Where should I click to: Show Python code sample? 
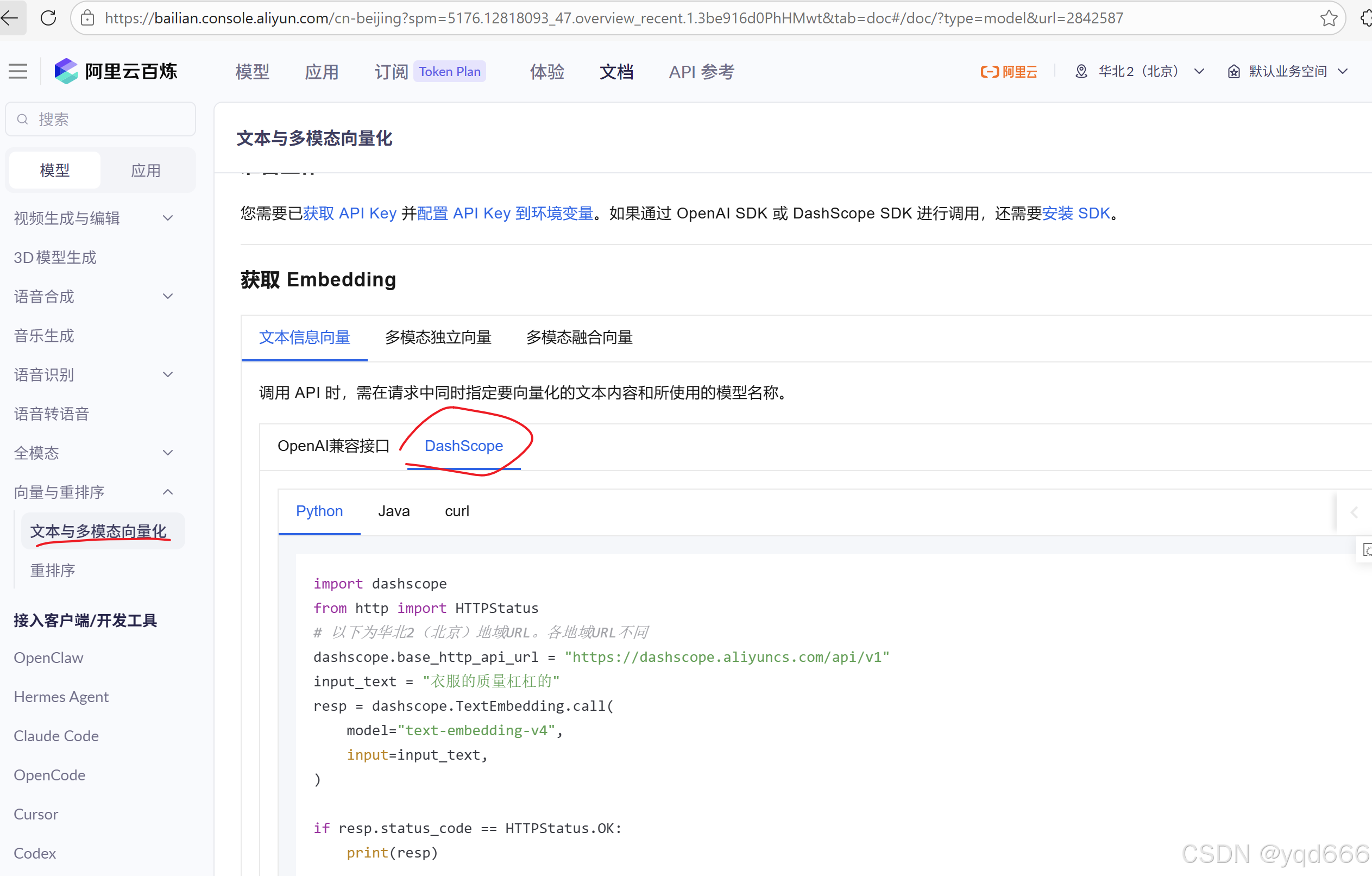point(319,511)
